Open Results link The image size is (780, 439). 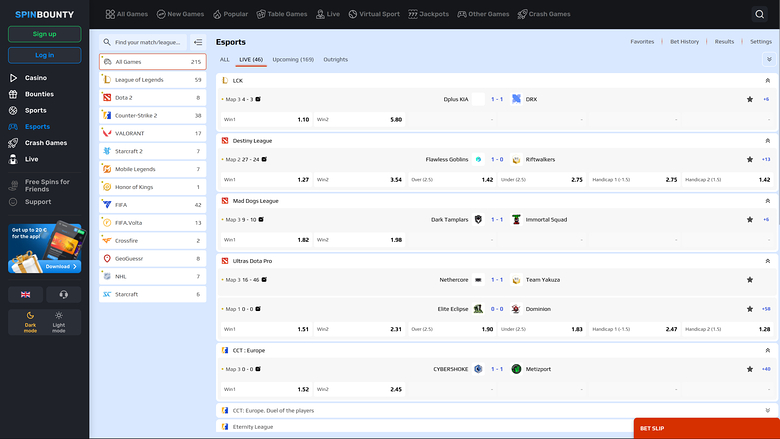click(724, 42)
